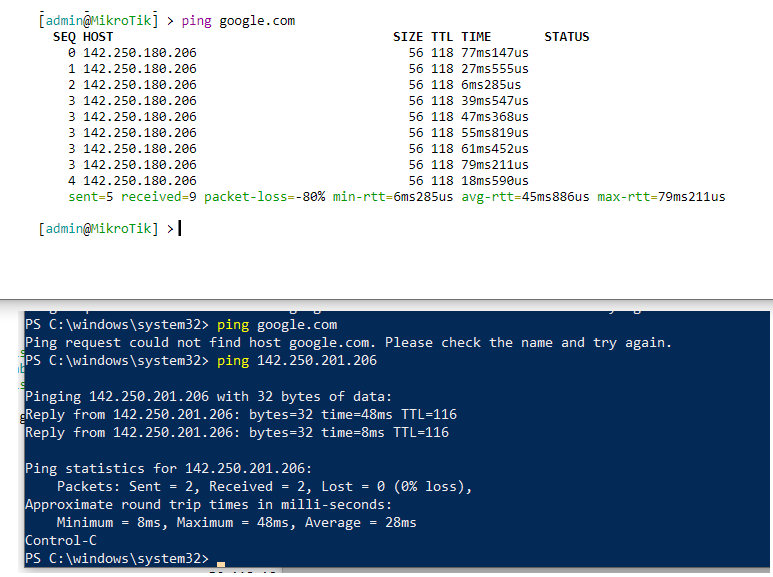Click the SIZE column header
Viewport: 773px width, 577px height.
(x=408, y=37)
